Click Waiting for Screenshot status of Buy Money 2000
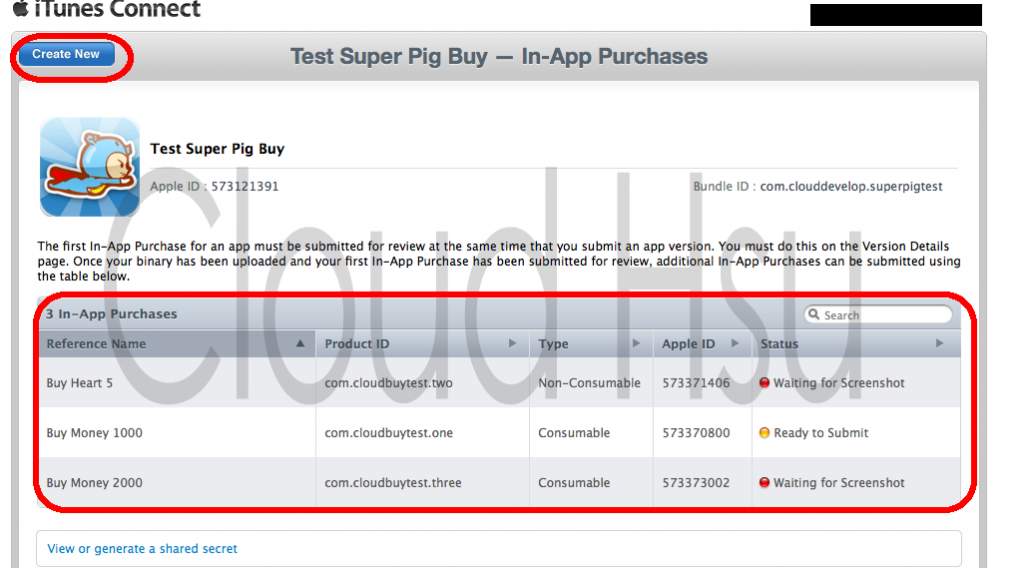 pyautogui.click(x=839, y=483)
